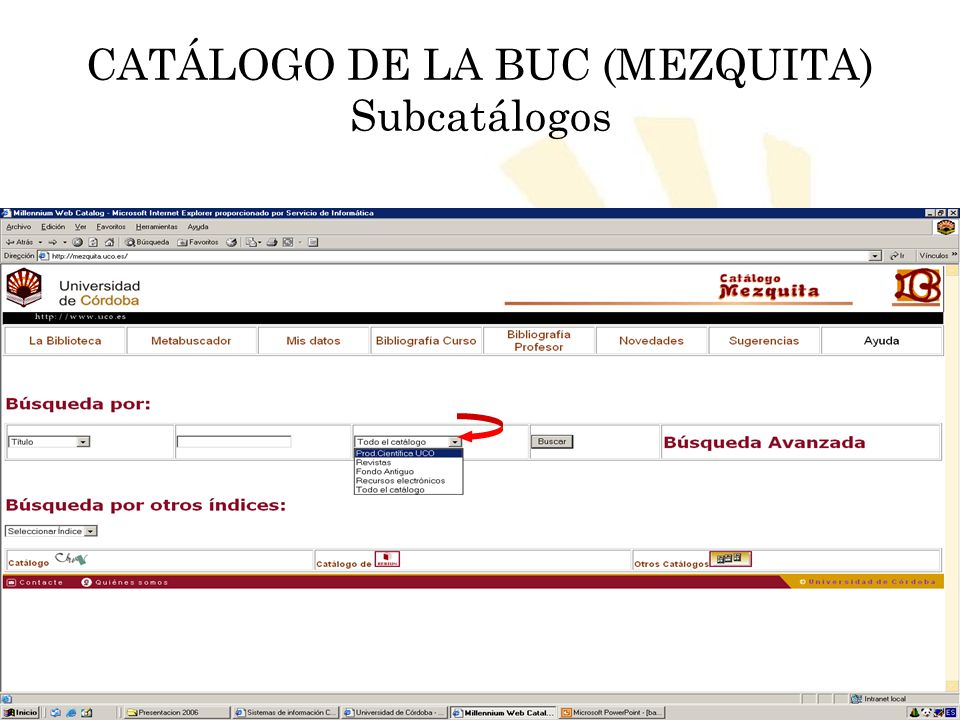Screen dimensions: 960x720
Task: Expand the Vínculos links bar
Action: tap(954, 255)
